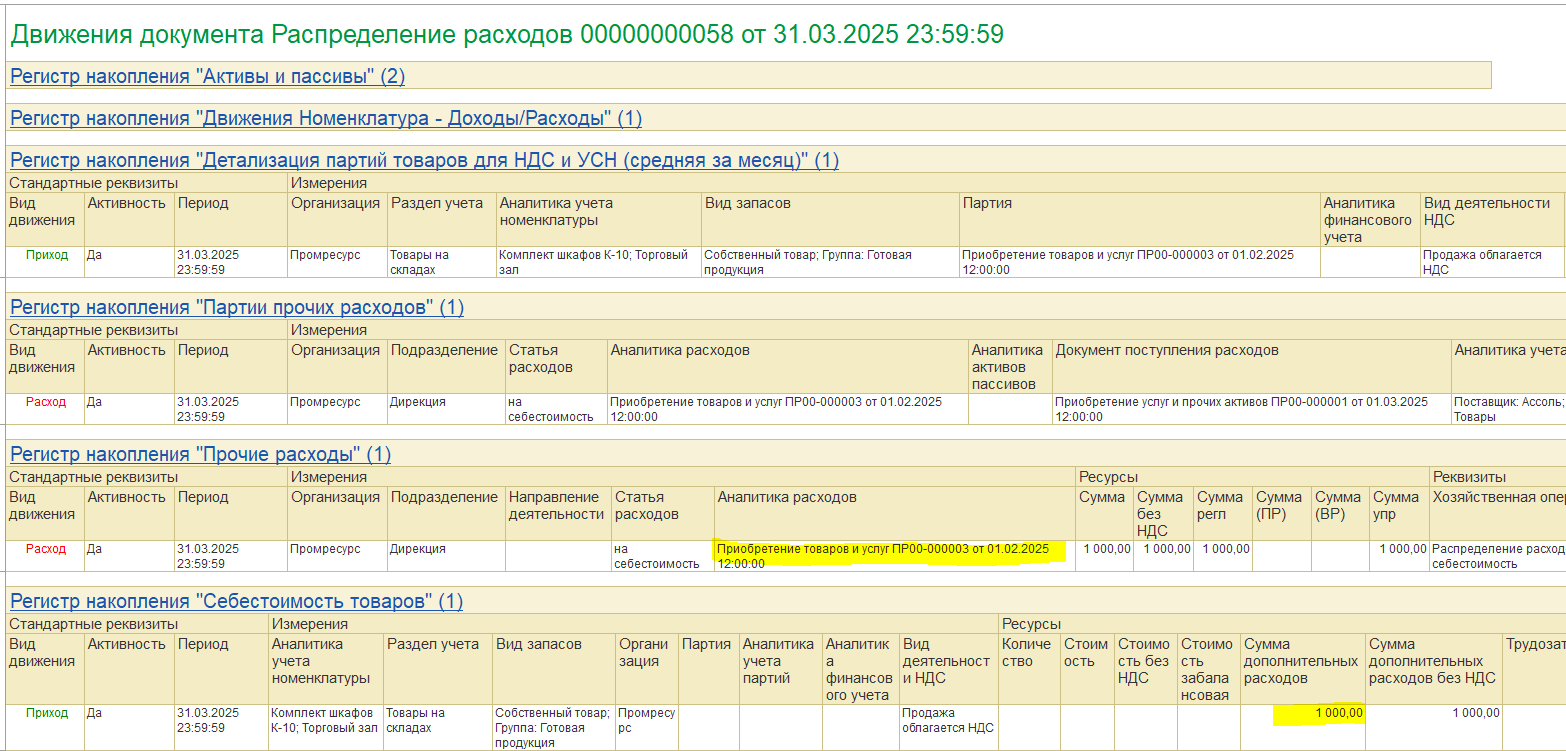The image size is (1566, 751).
Task: Click the "Стоимость забалансовая" column header
Action: tap(1208, 669)
